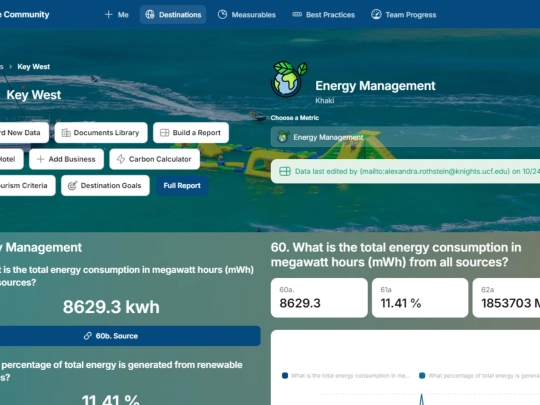The width and height of the screenshot is (540, 405).
Task: Open the Documents Library
Action: [101, 133]
